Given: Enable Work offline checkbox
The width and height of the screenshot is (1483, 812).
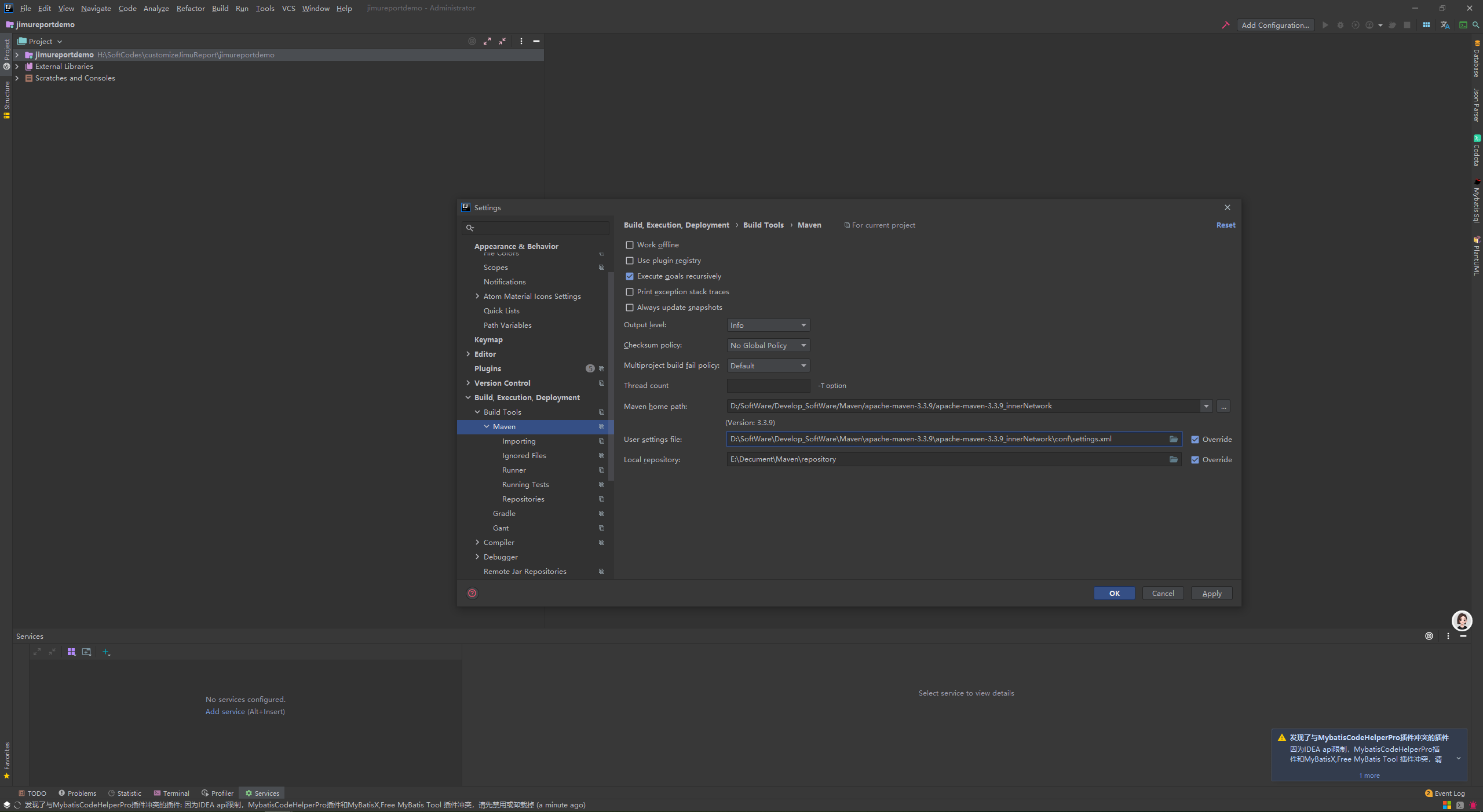Looking at the screenshot, I should 630,245.
